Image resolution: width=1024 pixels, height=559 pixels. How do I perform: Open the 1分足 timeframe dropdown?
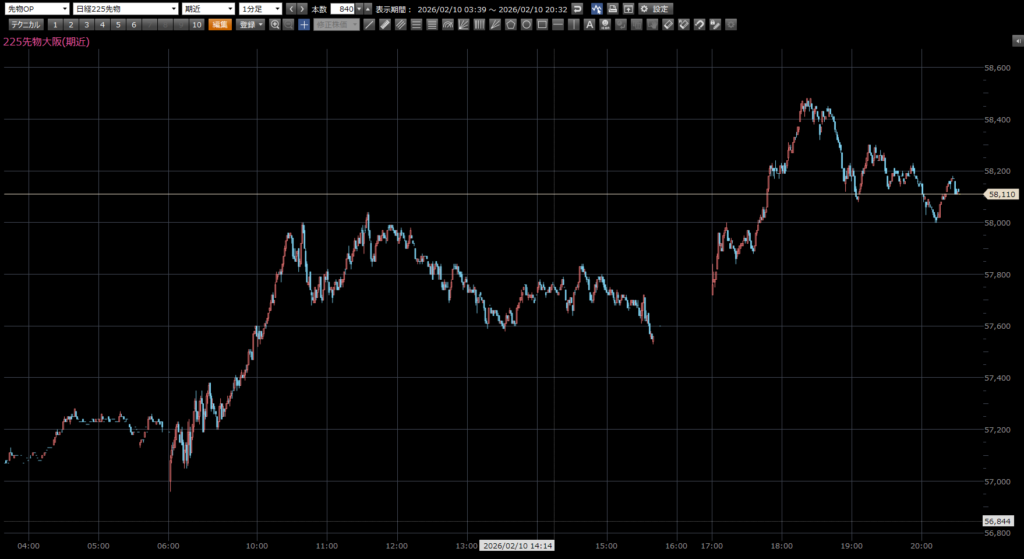click(260, 8)
